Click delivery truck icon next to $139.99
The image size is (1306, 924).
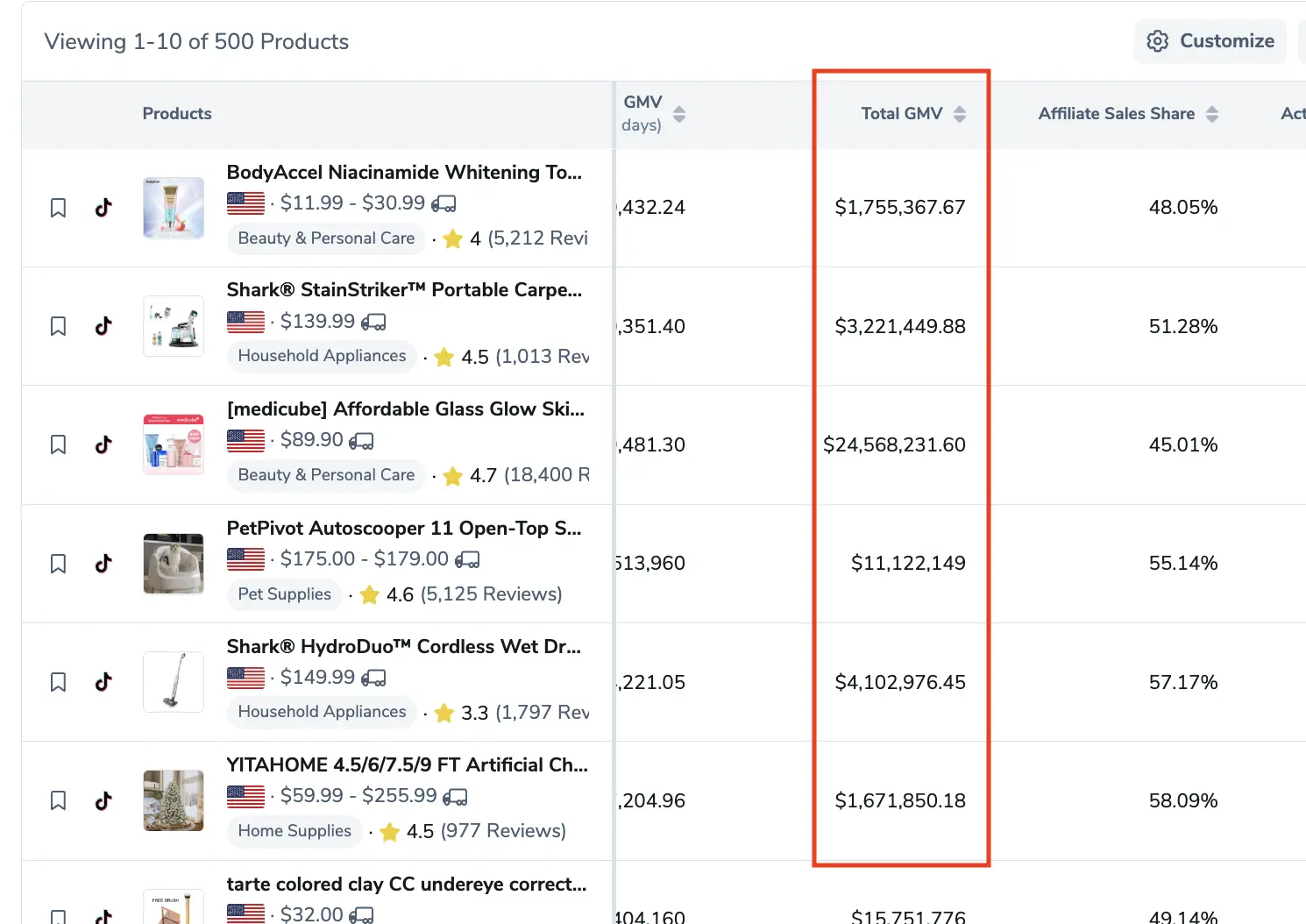pyautogui.click(x=373, y=322)
